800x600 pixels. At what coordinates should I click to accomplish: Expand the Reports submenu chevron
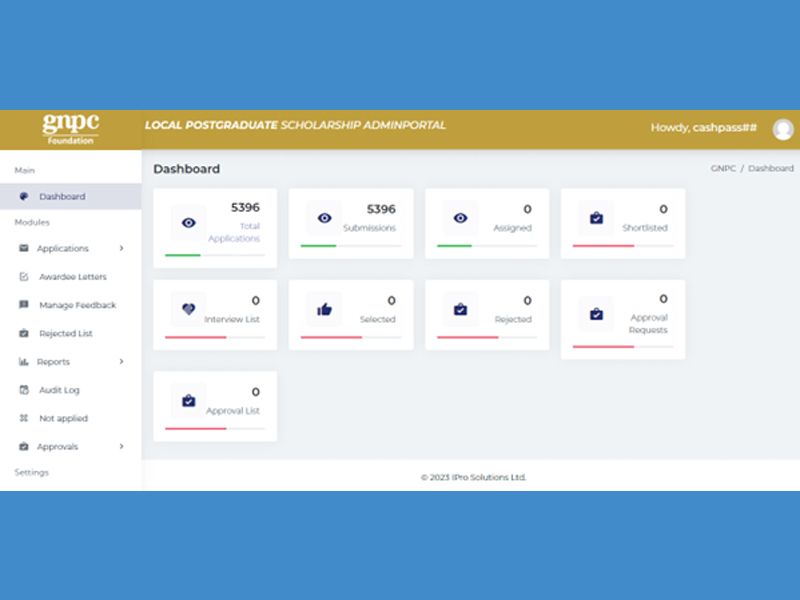121,362
